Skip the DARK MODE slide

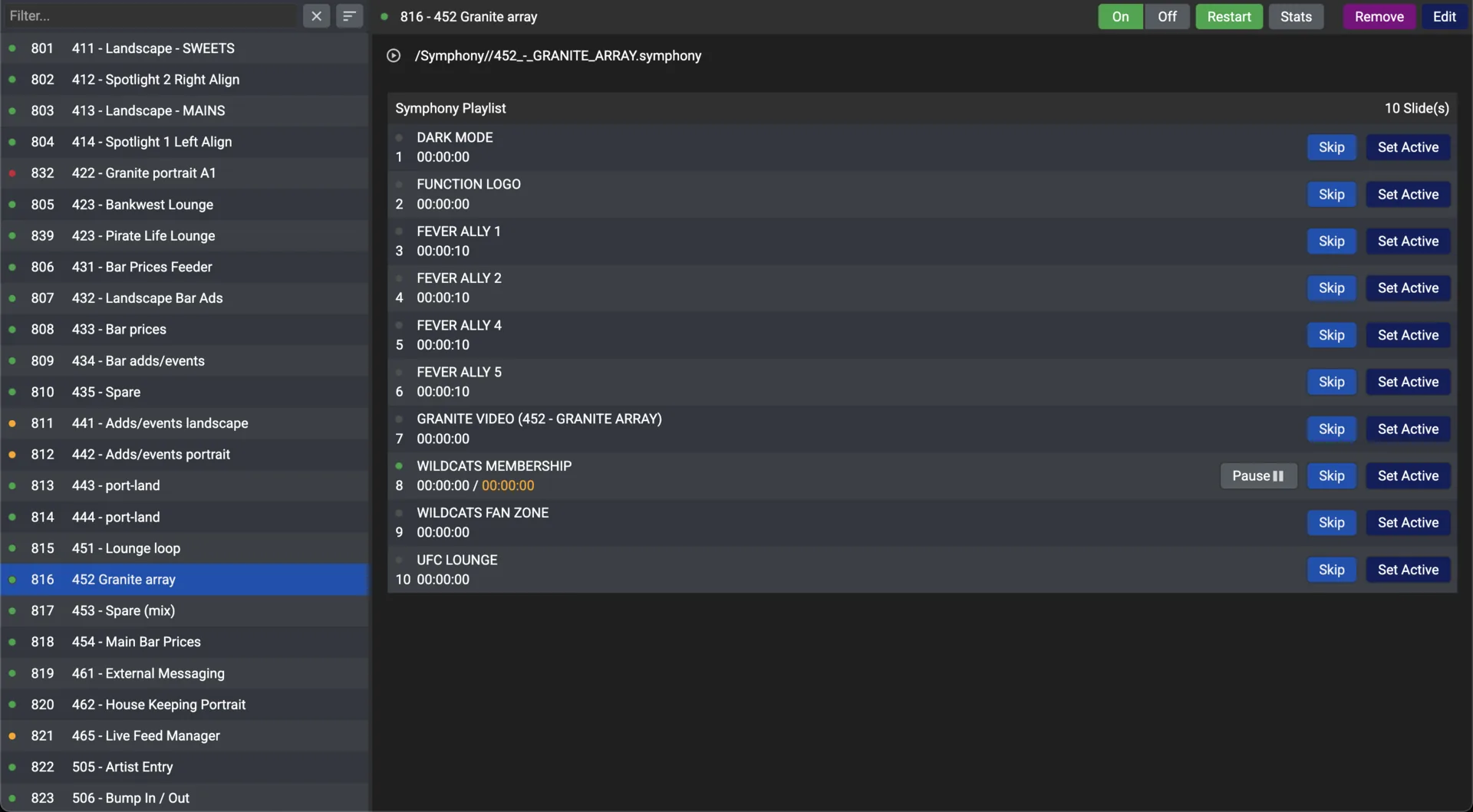[1331, 147]
